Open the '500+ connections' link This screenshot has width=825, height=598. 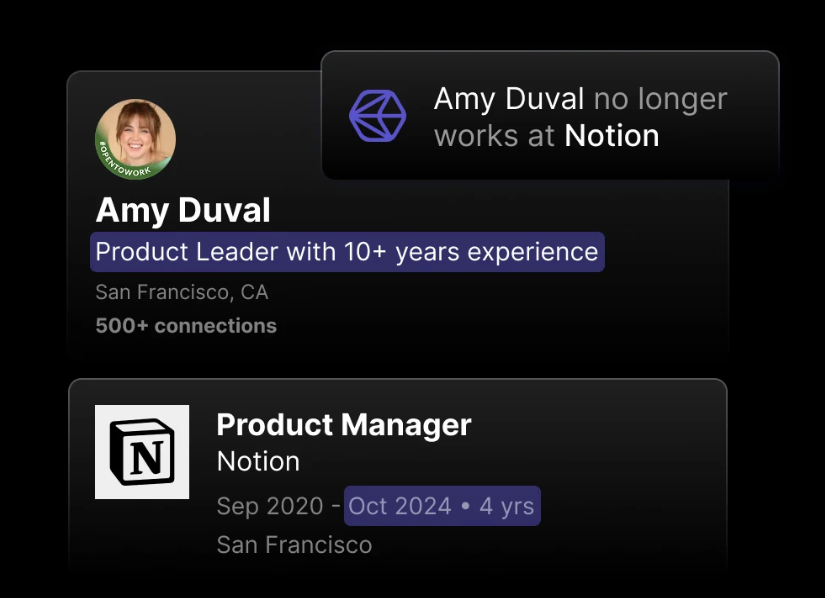[186, 326]
